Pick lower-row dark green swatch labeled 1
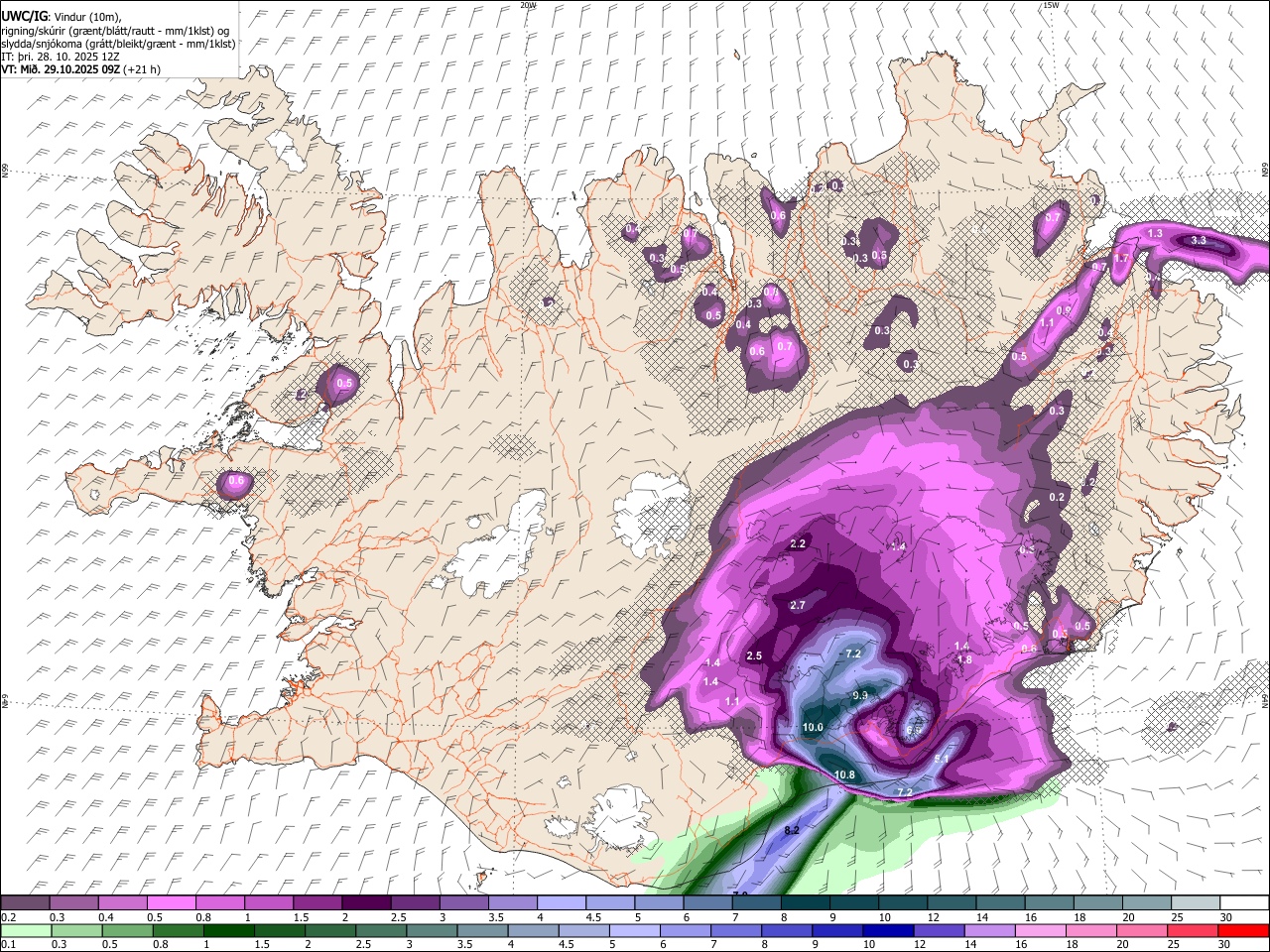Viewport: 1270px width, 952px height. 227,930
